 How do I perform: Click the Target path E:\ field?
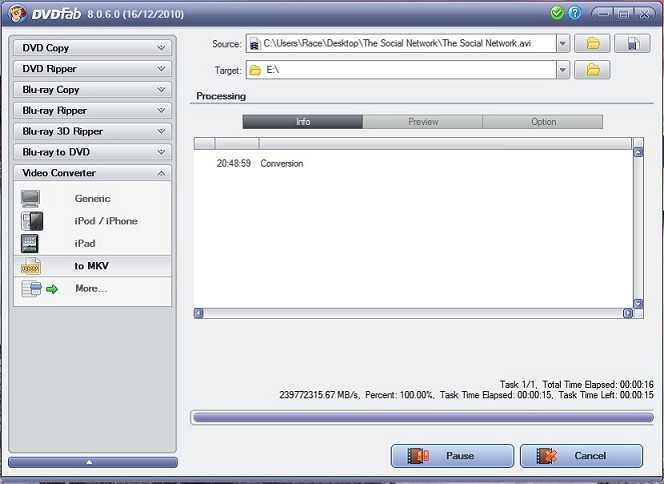tap(401, 70)
